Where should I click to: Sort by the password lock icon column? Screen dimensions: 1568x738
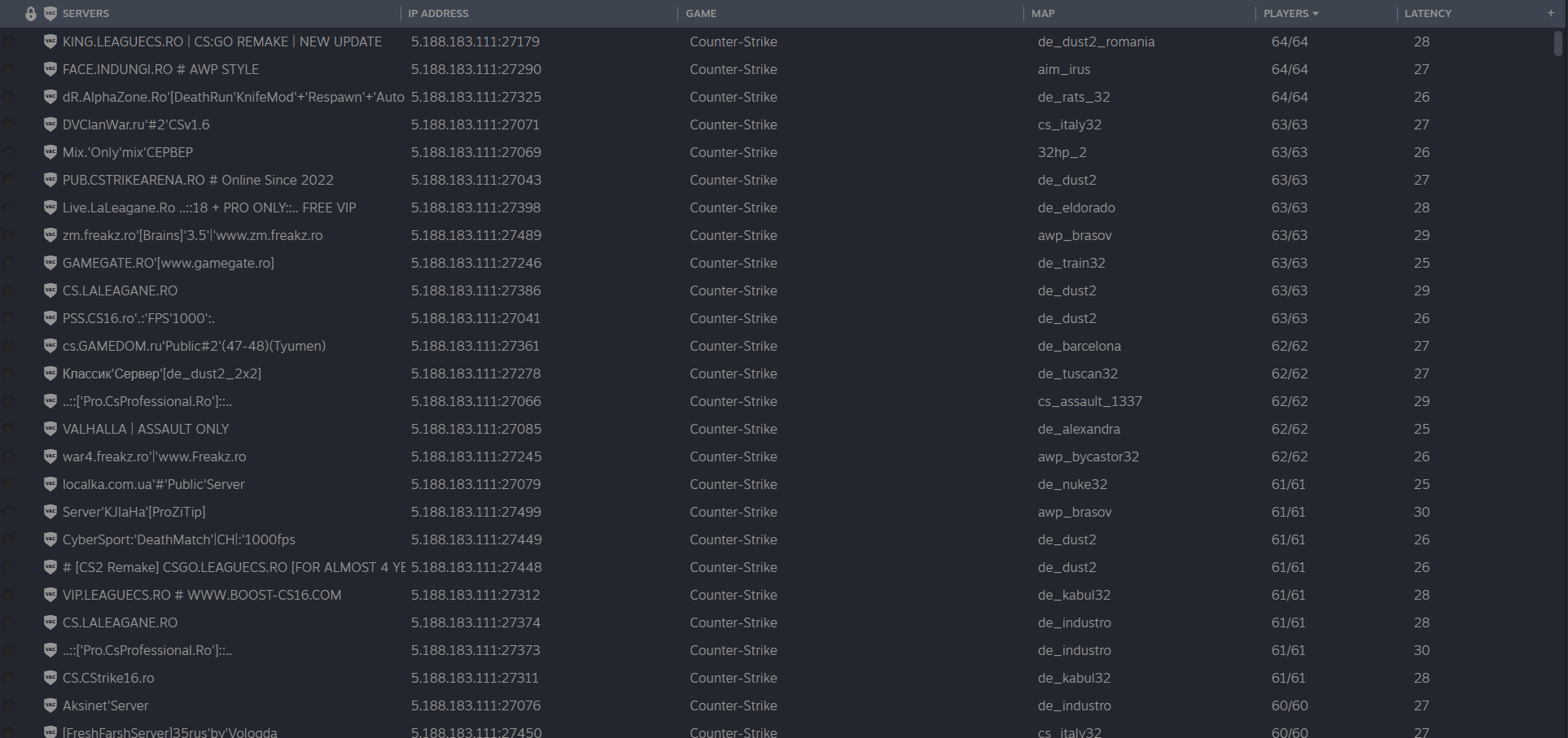31,13
